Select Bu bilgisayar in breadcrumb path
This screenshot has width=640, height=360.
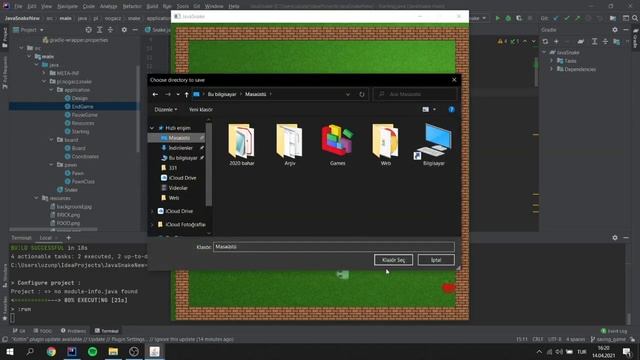[222, 94]
